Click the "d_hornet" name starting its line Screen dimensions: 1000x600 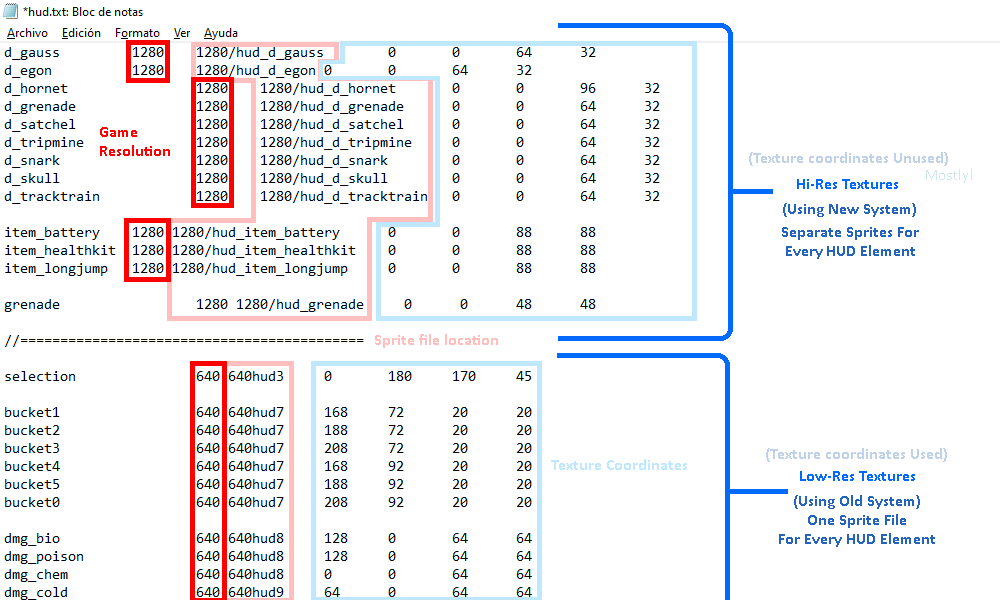click(x=36, y=89)
